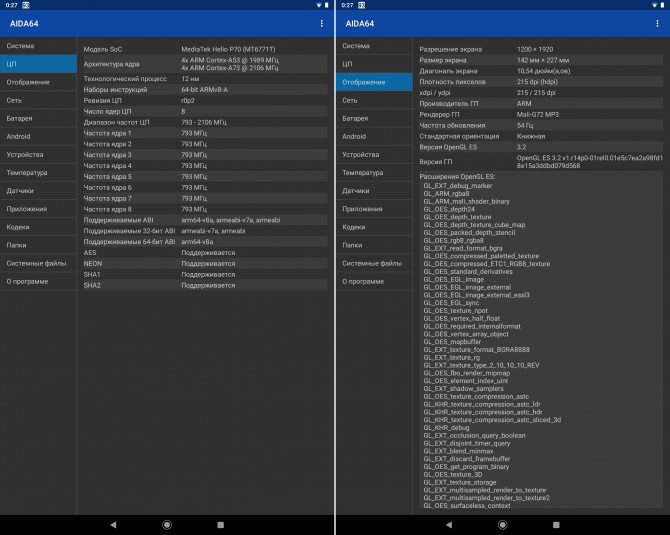The width and height of the screenshot is (670, 535).
Task: Open Отображение in left screen sidebar
Action: (38, 82)
